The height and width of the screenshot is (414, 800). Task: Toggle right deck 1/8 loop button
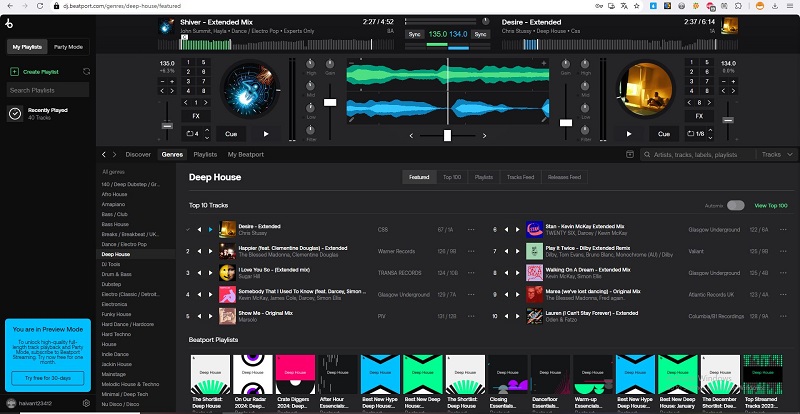[695, 134]
